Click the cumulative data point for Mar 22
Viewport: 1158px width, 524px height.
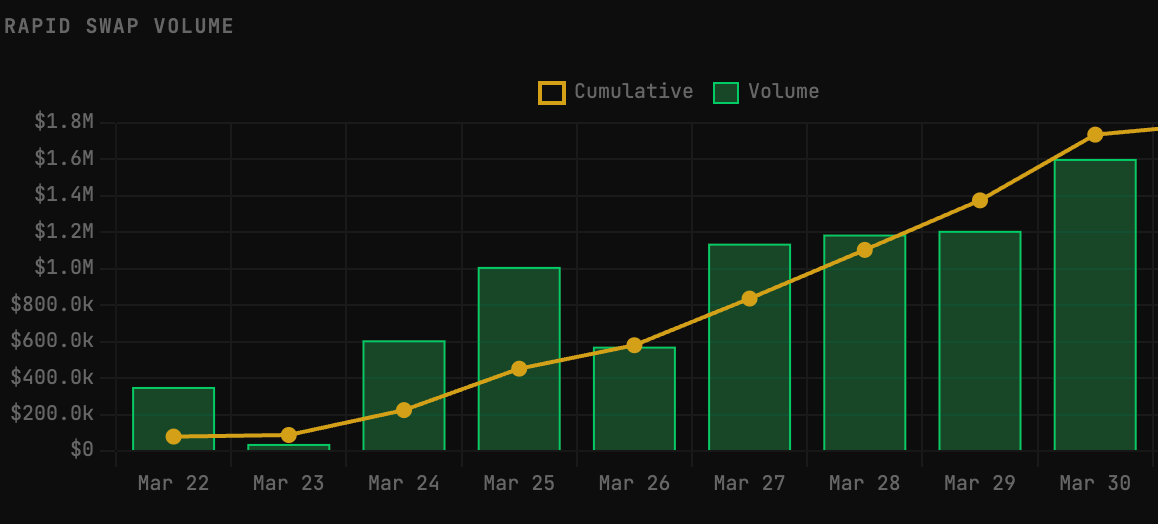pos(174,437)
